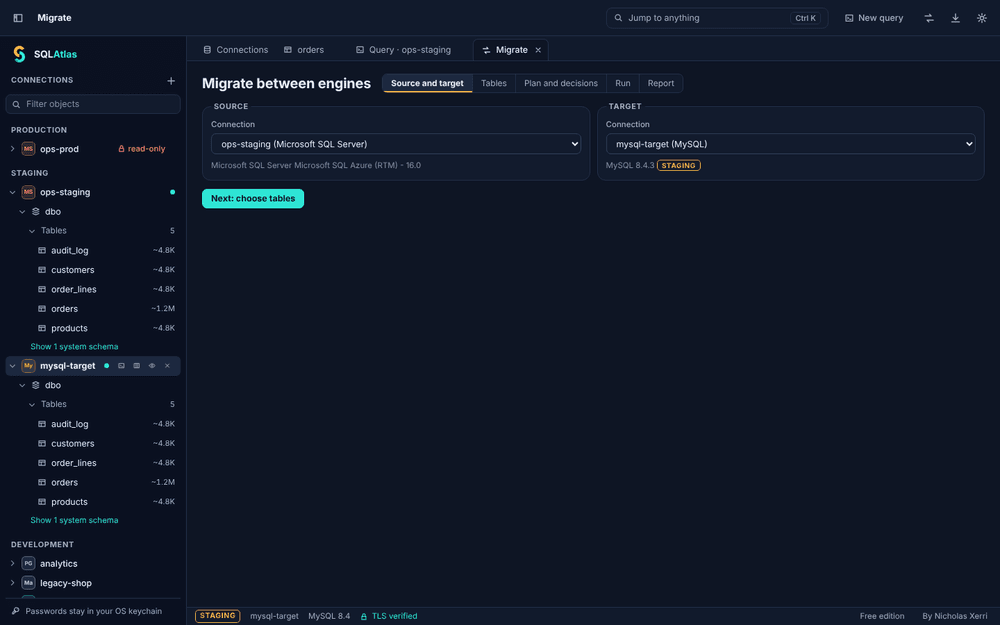Collapse Tables under mysql-target dbo
The image size is (1000, 625).
(32, 404)
